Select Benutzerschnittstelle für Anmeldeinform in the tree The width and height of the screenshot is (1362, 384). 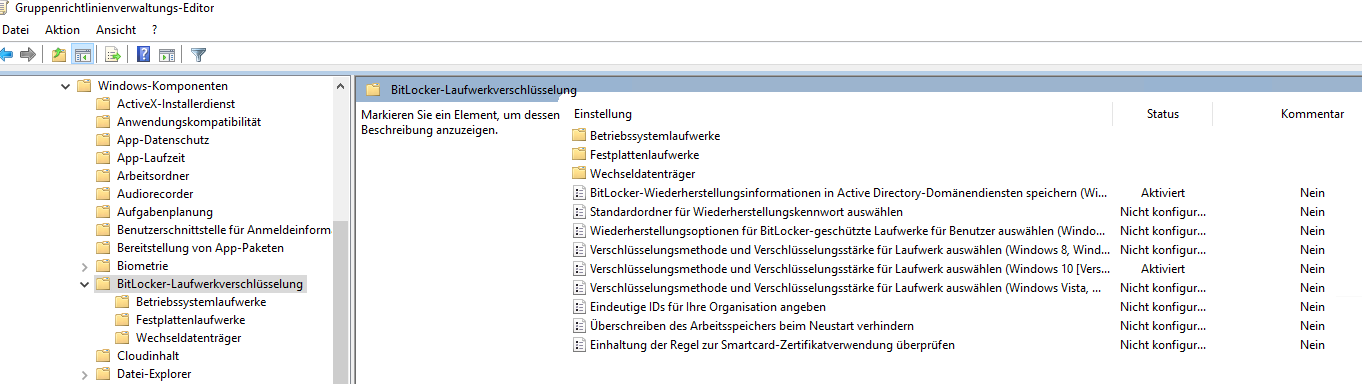click(223, 230)
